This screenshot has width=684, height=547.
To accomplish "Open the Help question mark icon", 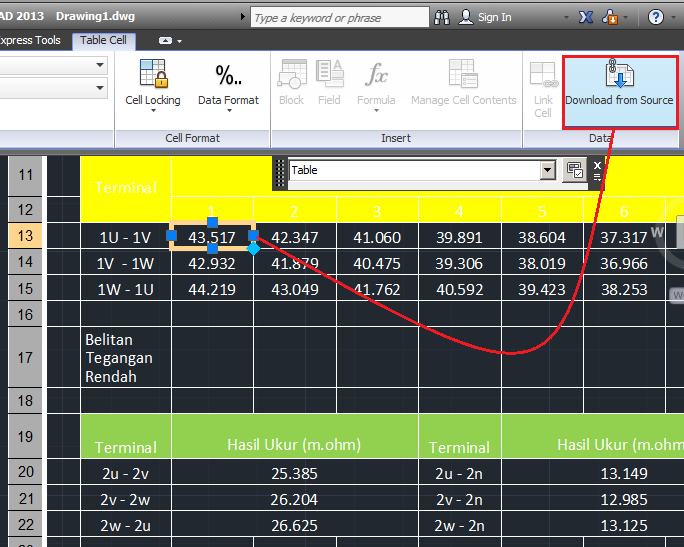I will click(656, 17).
